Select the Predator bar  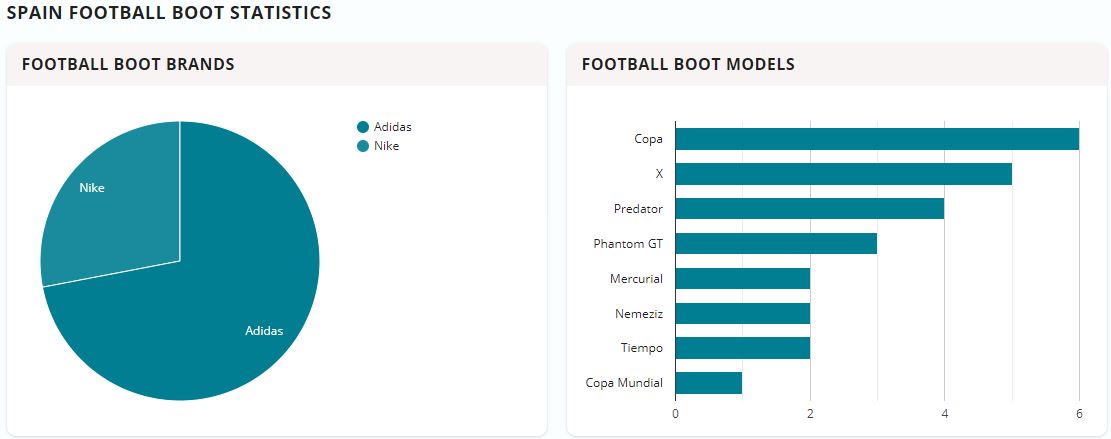809,209
